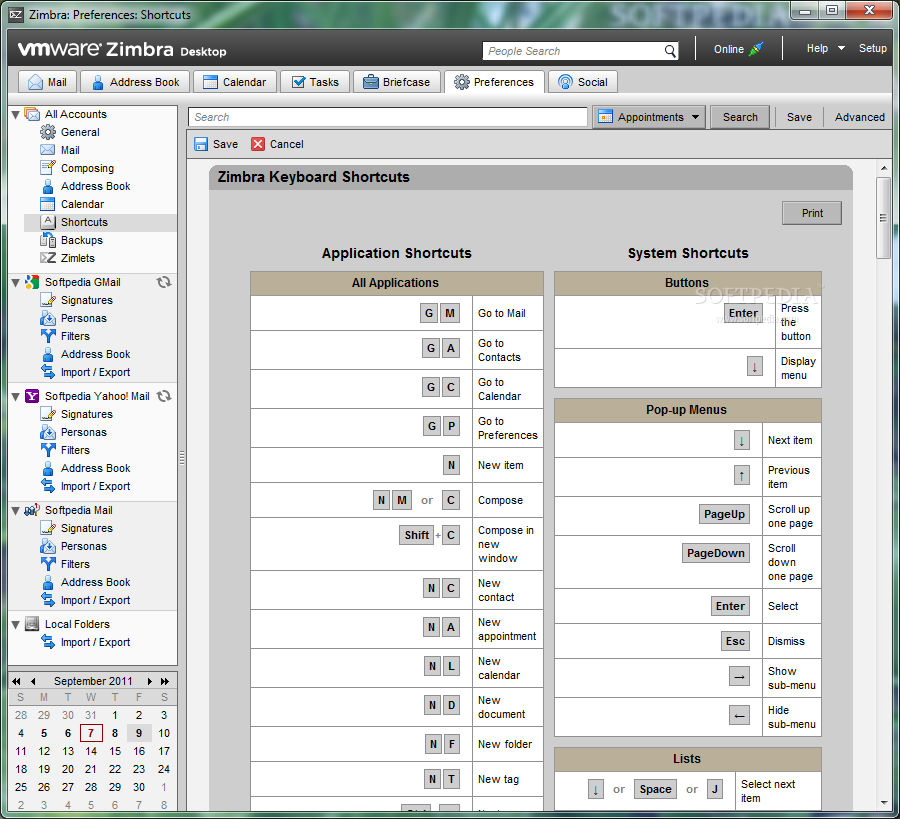The width and height of the screenshot is (900, 819).
Task: Click the Zimlets icon in sidebar
Action: (48, 258)
